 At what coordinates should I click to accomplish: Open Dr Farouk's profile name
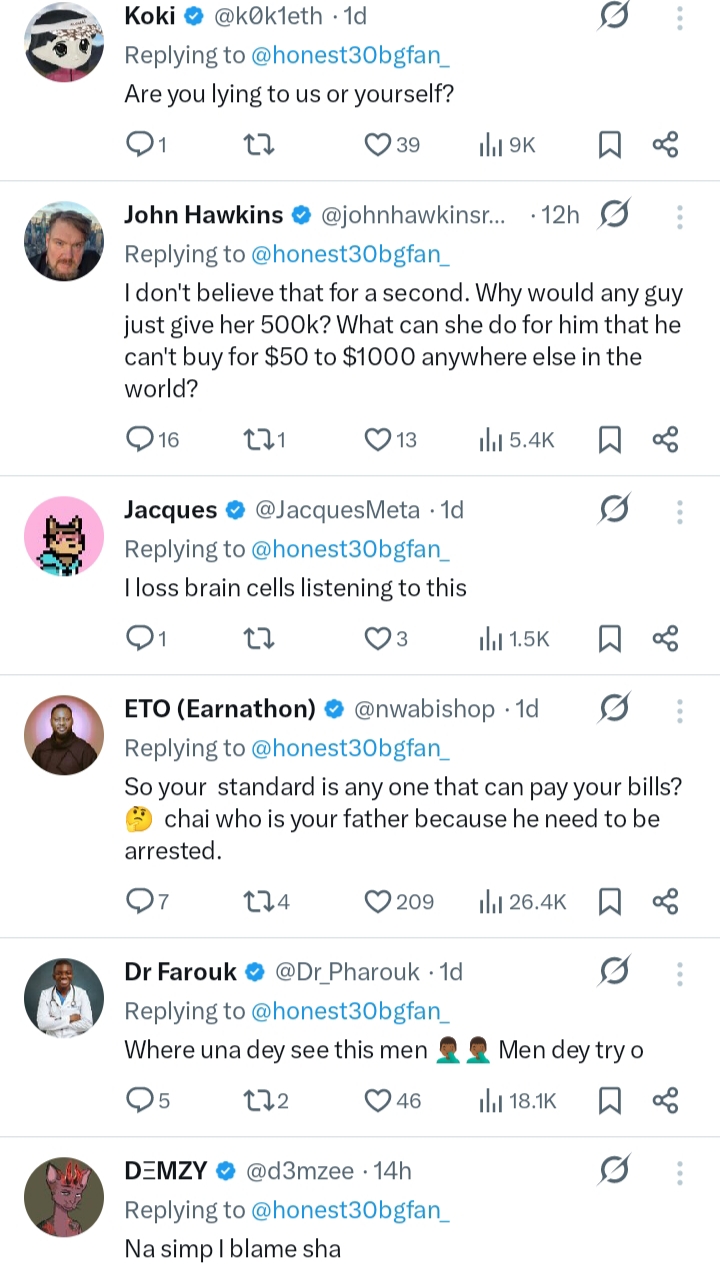pos(181,972)
